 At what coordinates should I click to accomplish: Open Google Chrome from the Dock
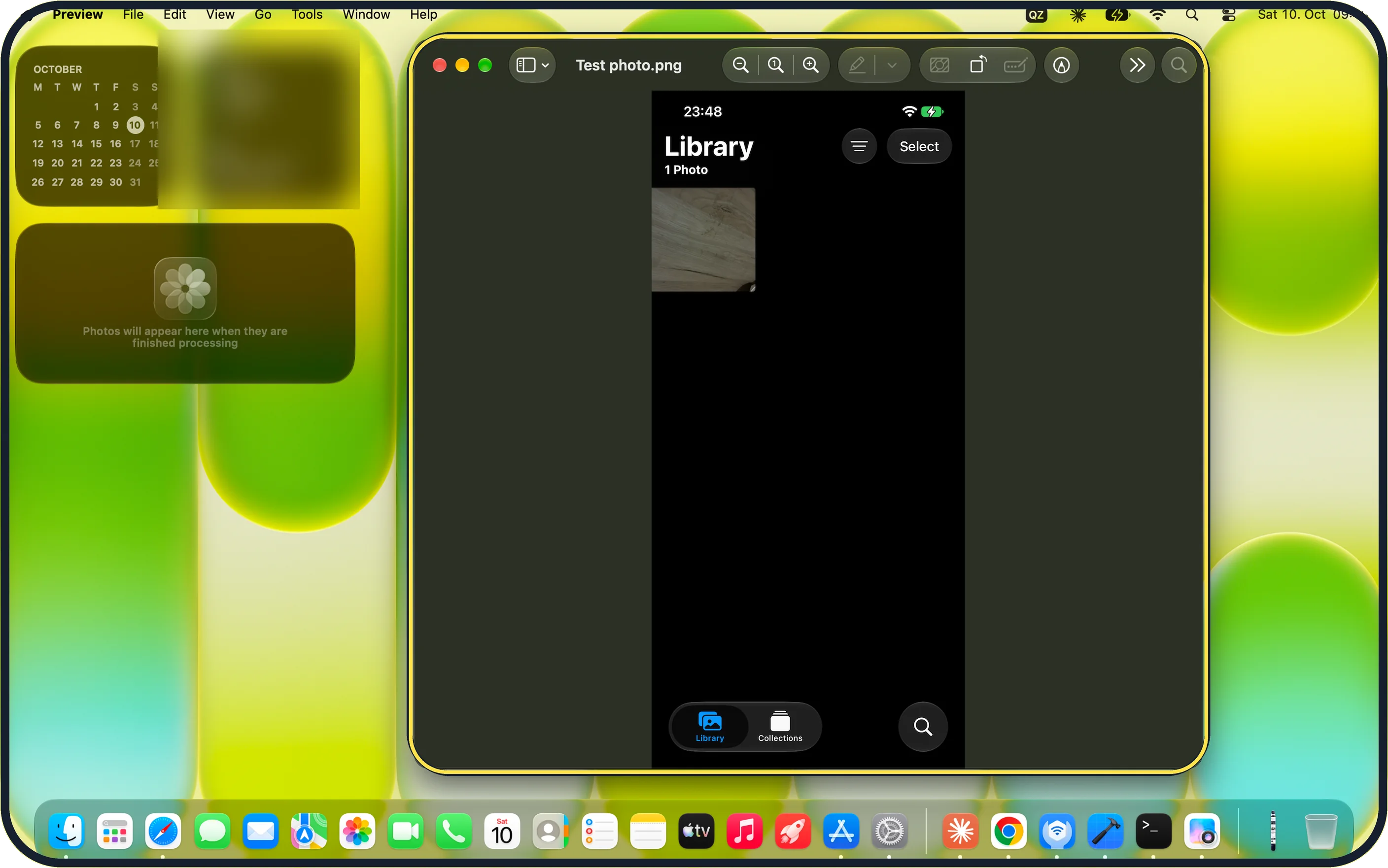point(1008,831)
